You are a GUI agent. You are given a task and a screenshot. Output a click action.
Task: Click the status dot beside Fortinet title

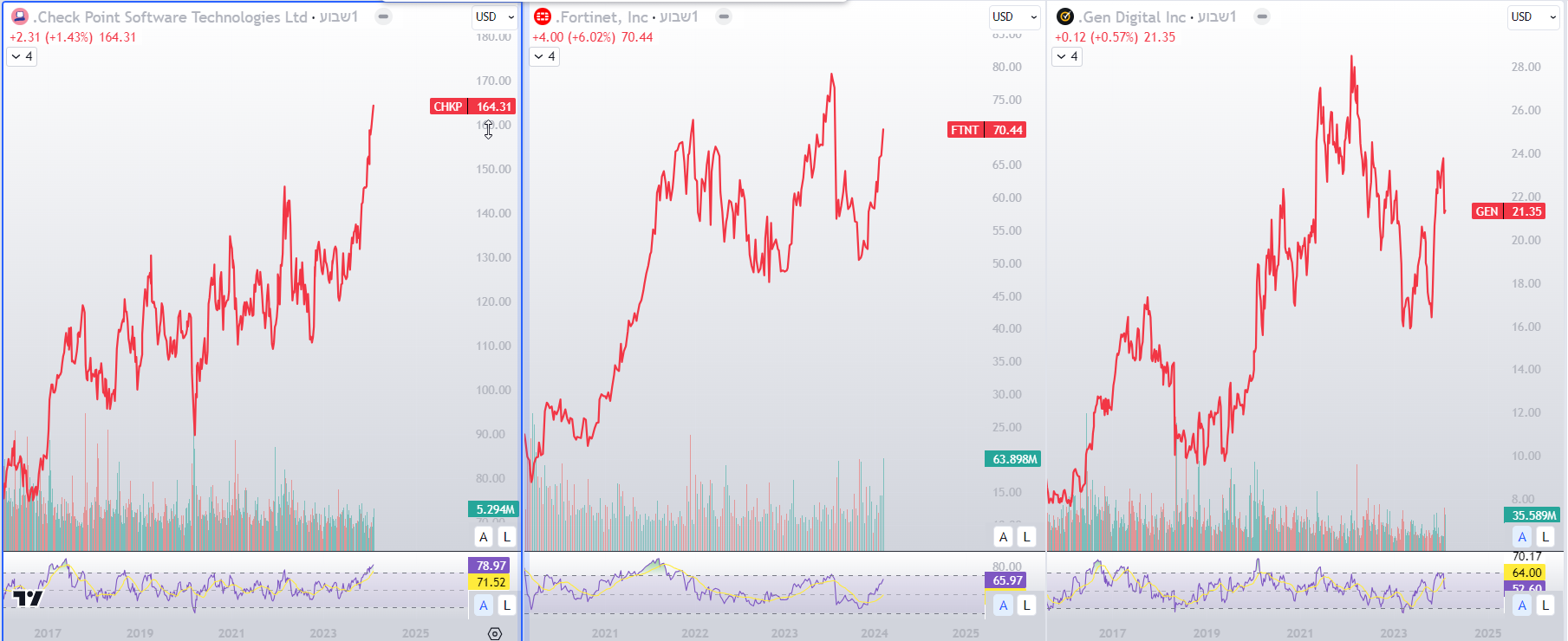pos(724,16)
